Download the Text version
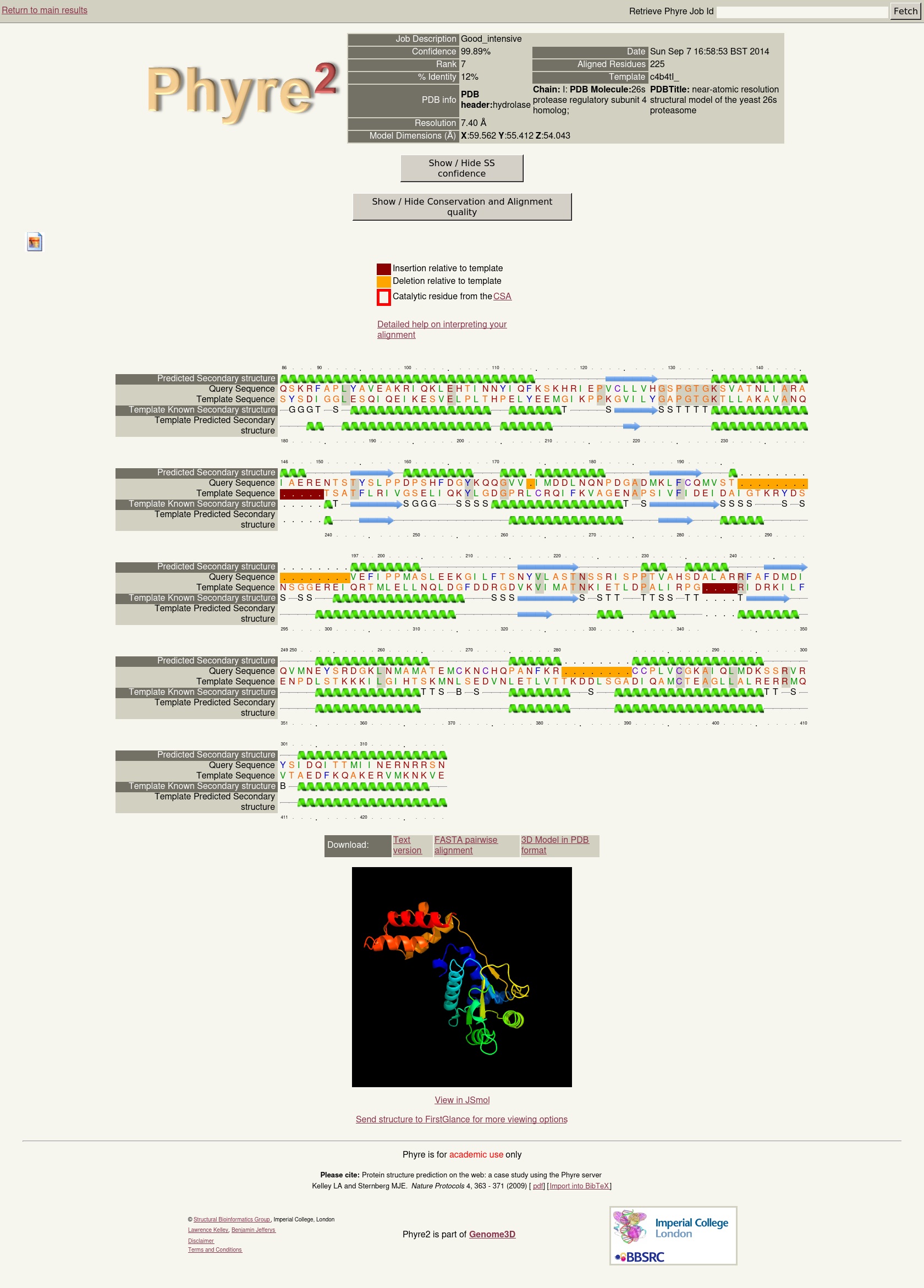The height and width of the screenshot is (1288, 924). pos(407,845)
